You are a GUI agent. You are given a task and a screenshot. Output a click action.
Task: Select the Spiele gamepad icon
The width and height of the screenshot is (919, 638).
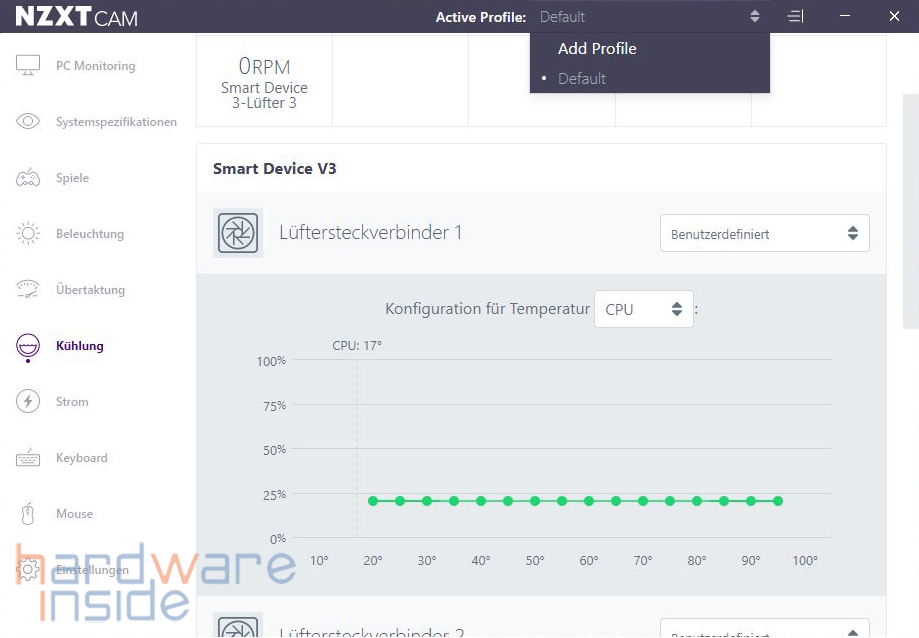coord(28,178)
